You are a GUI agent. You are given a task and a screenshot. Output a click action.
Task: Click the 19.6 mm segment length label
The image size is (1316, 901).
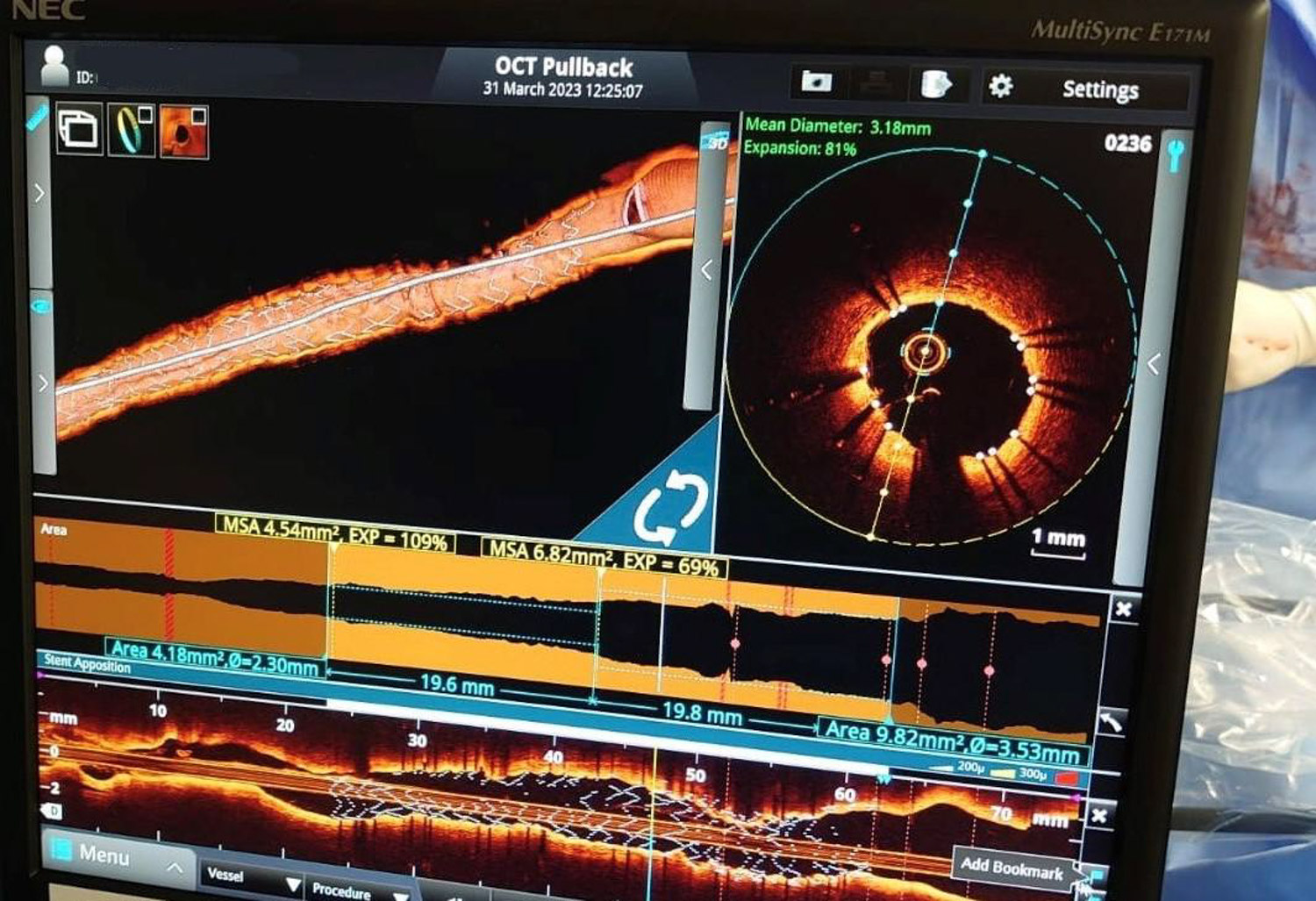(x=456, y=683)
